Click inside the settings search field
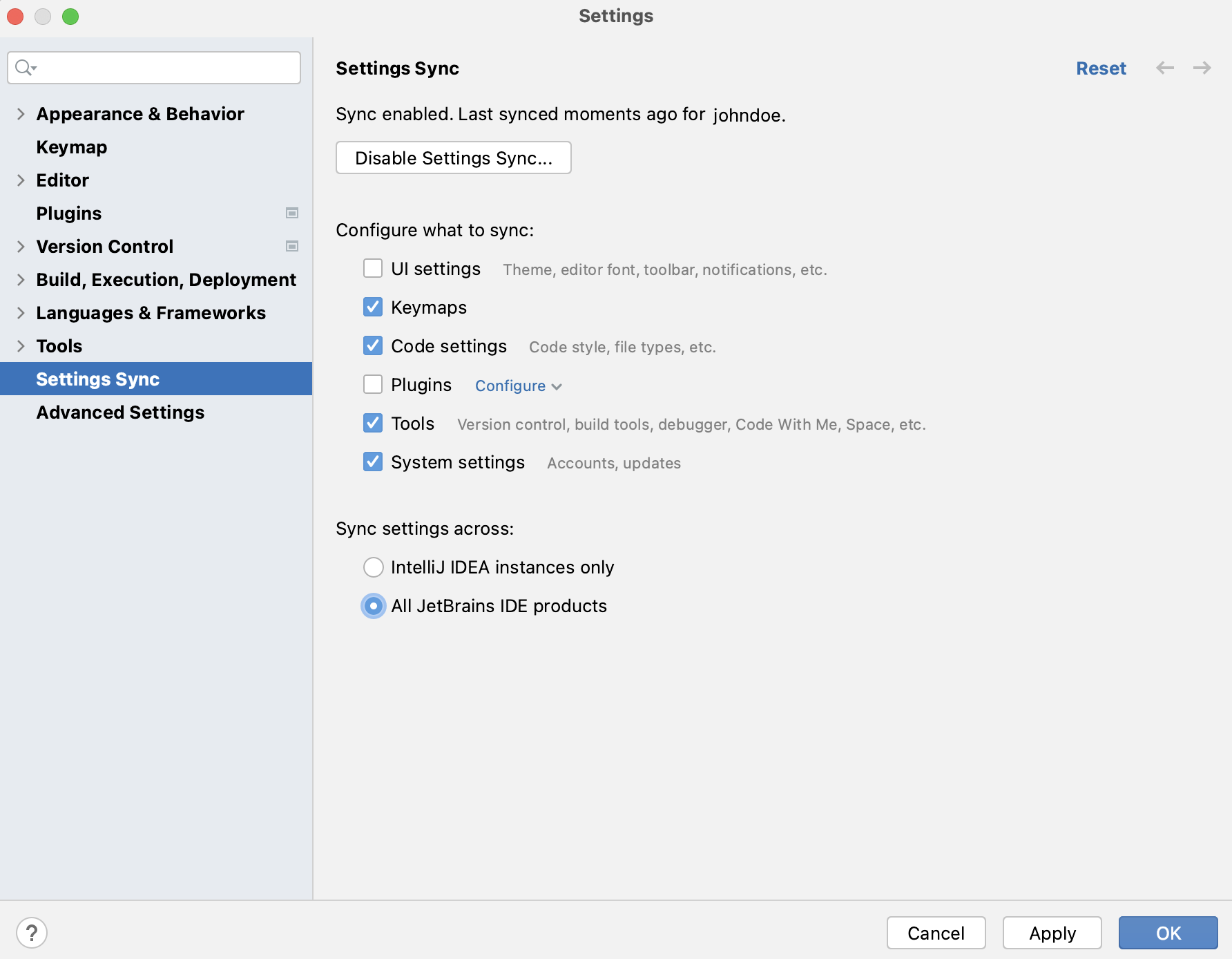The image size is (1232, 959). point(153,68)
